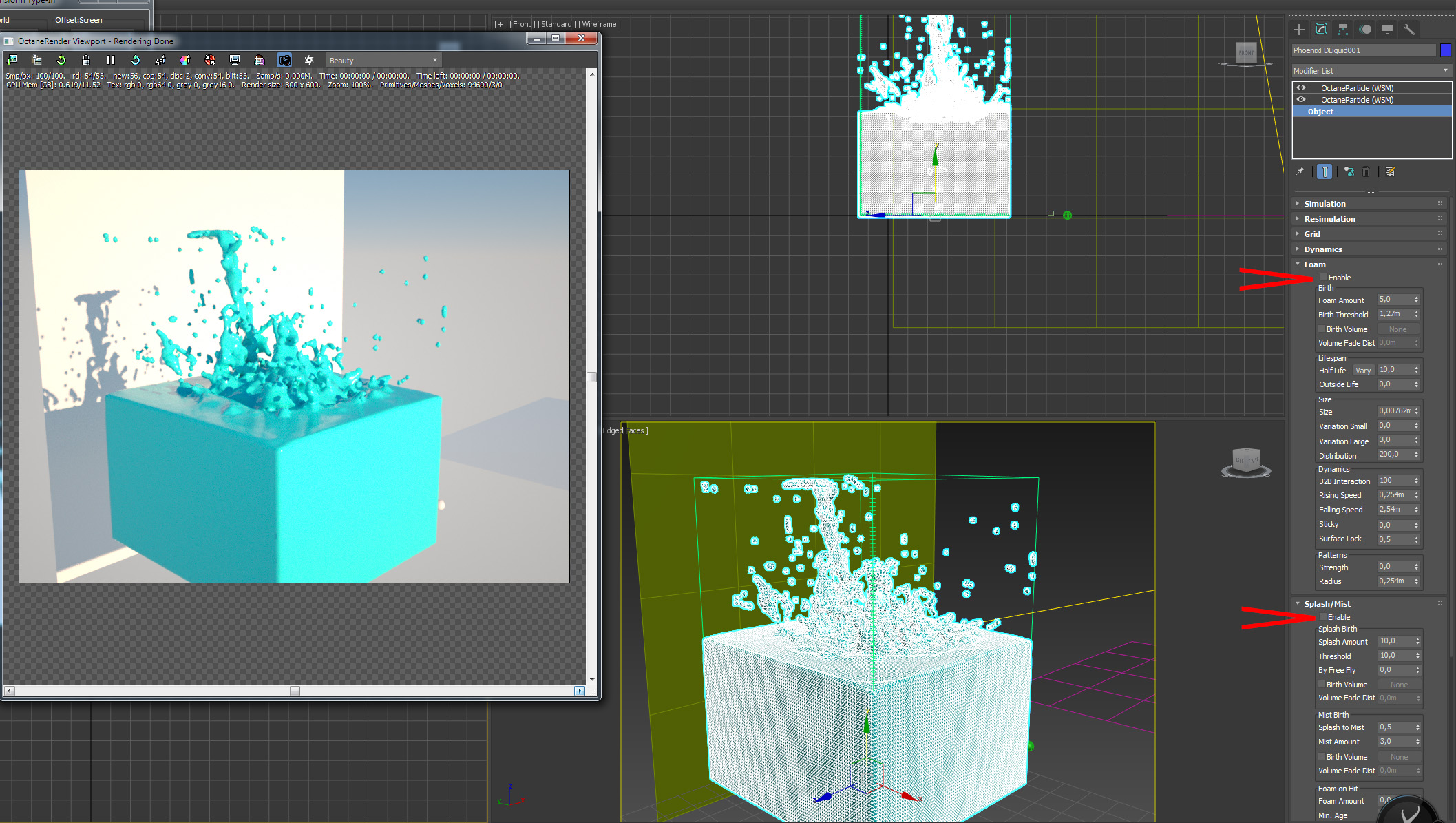Screen dimensions: 1456x823
Task: Open the Beauty render pass dropdown
Action: [x=383, y=61]
